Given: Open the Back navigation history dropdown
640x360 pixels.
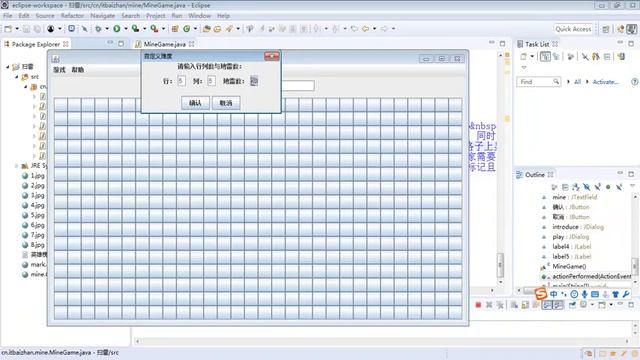Looking at the screenshot, I should point(374,29).
